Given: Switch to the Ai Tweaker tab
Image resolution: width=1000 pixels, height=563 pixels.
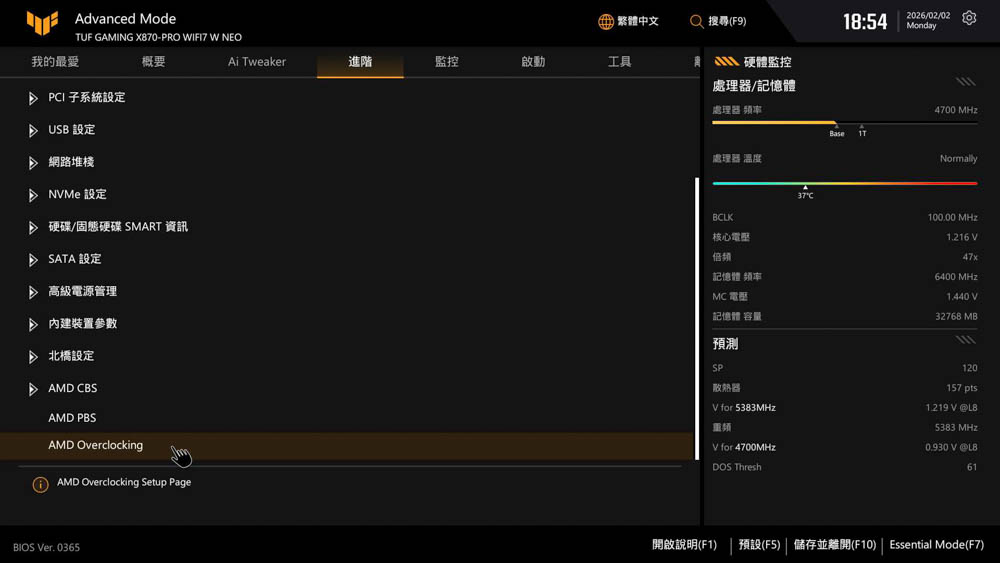Looking at the screenshot, I should pos(256,62).
